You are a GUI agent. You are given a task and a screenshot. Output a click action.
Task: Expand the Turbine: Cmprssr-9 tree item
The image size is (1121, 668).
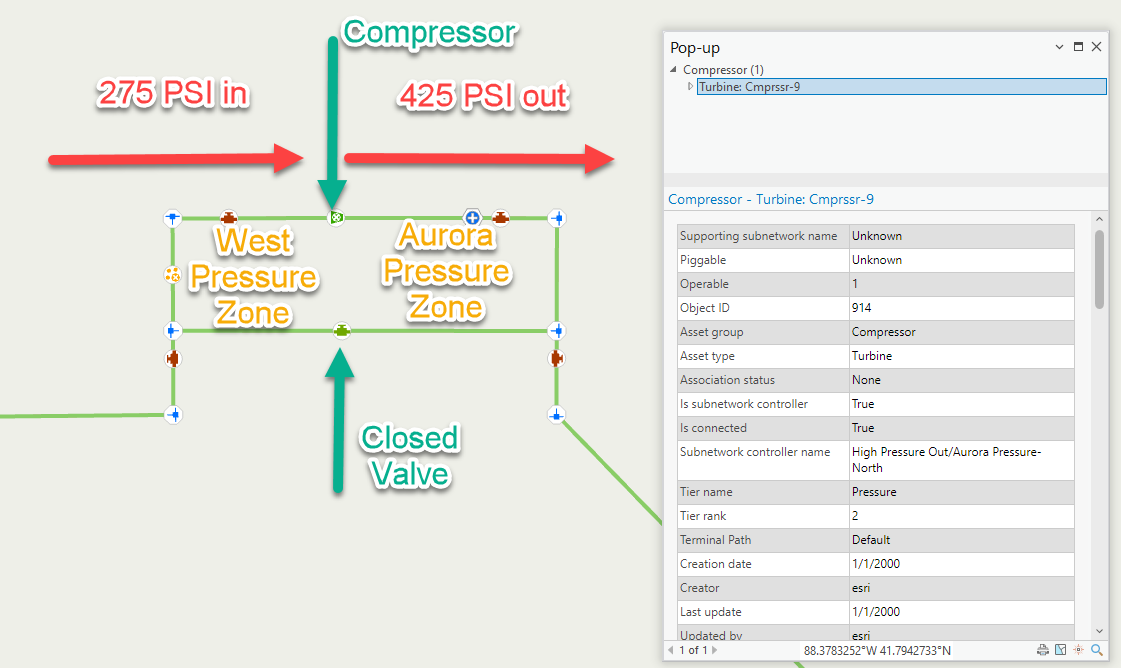click(690, 87)
